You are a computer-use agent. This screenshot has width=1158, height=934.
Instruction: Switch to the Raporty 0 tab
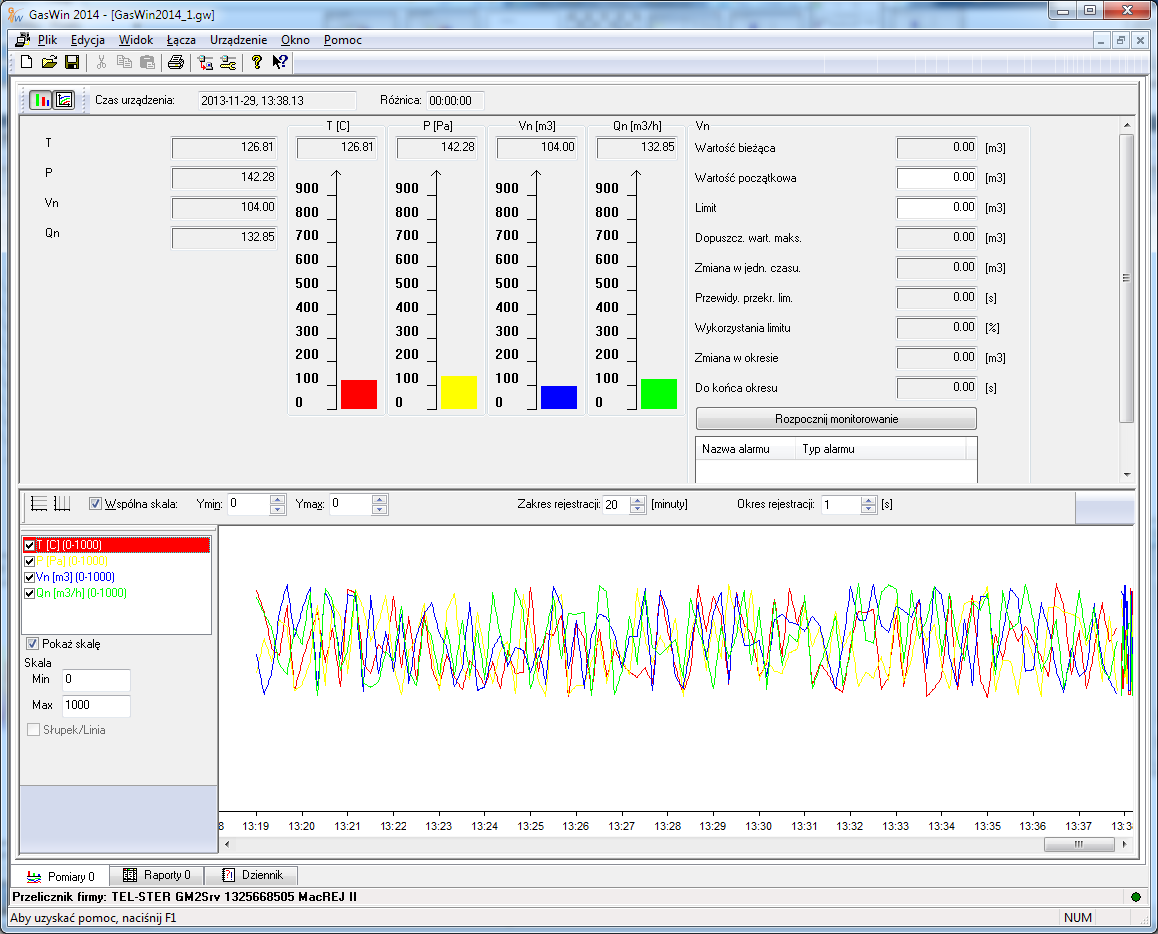coord(157,875)
